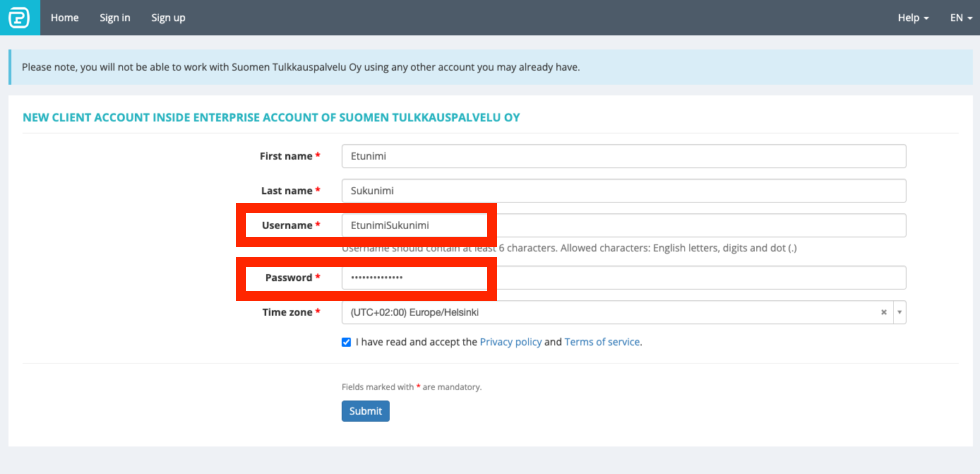Click the 'Fields marked with * are mandatory' note
This screenshot has height=474, width=980.
[412, 387]
